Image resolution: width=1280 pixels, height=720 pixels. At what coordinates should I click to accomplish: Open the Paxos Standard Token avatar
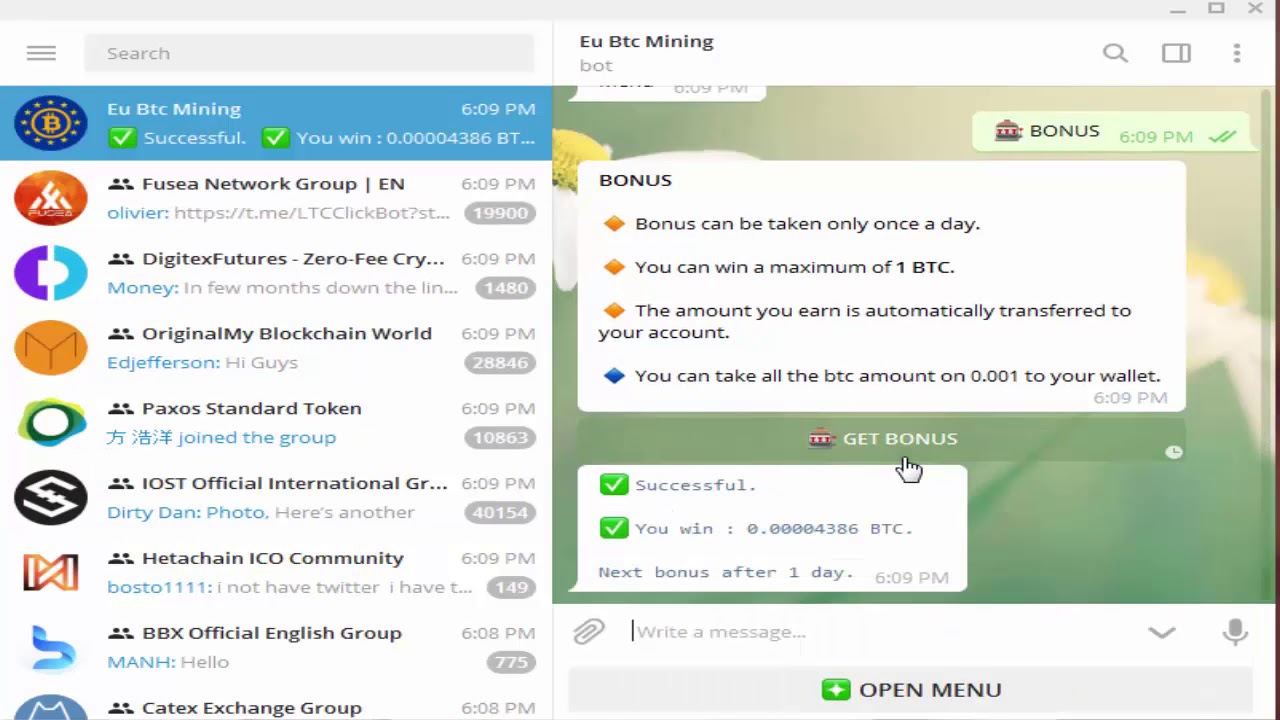(51, 423)
